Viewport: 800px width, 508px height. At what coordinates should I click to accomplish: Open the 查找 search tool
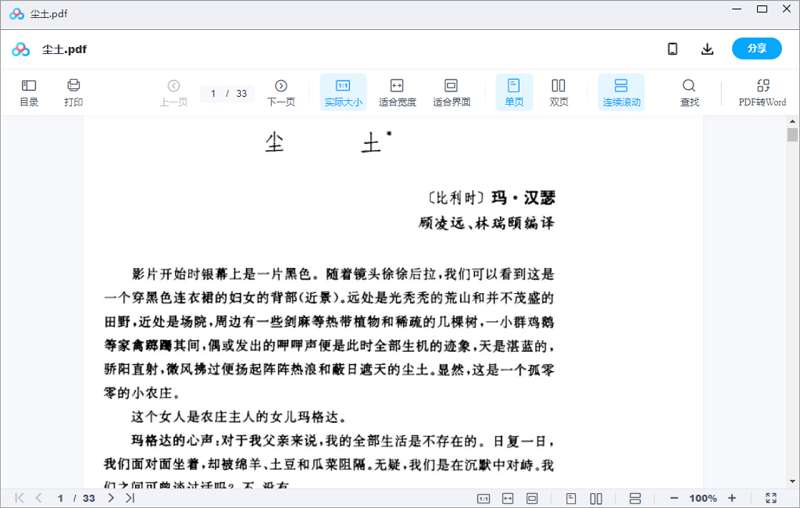(x=689, y=92)
